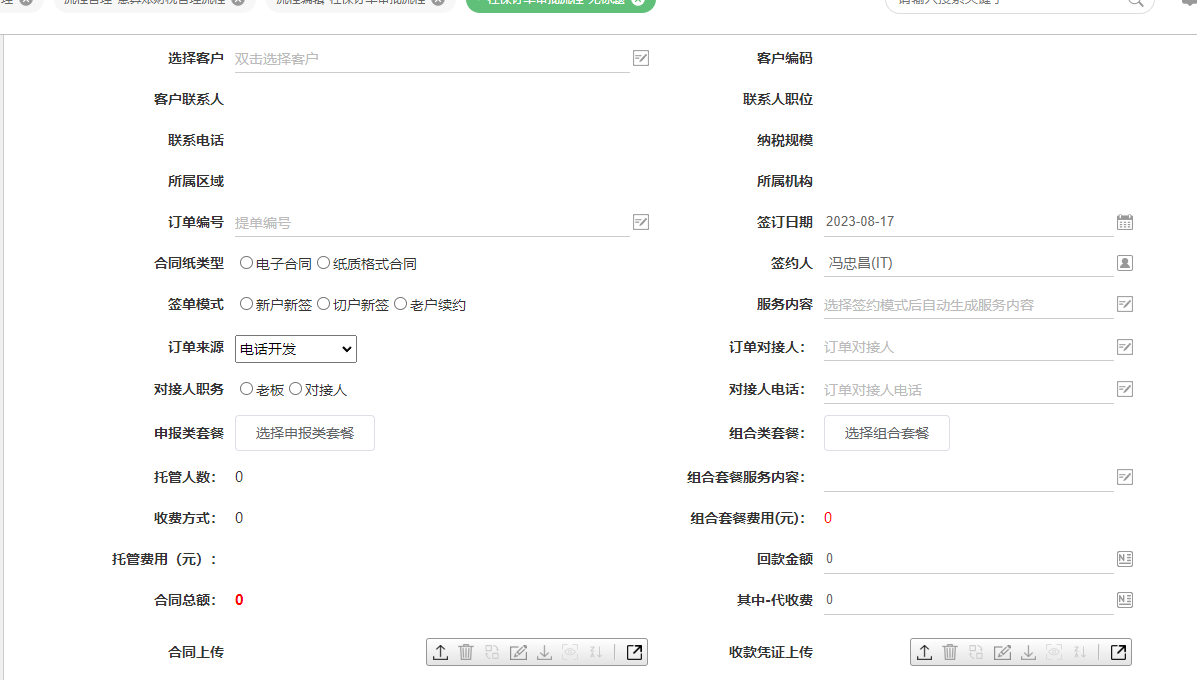Click the 其中-代收费 input field
This screenshot has height=680, width=1197.
tap(968, 600)
